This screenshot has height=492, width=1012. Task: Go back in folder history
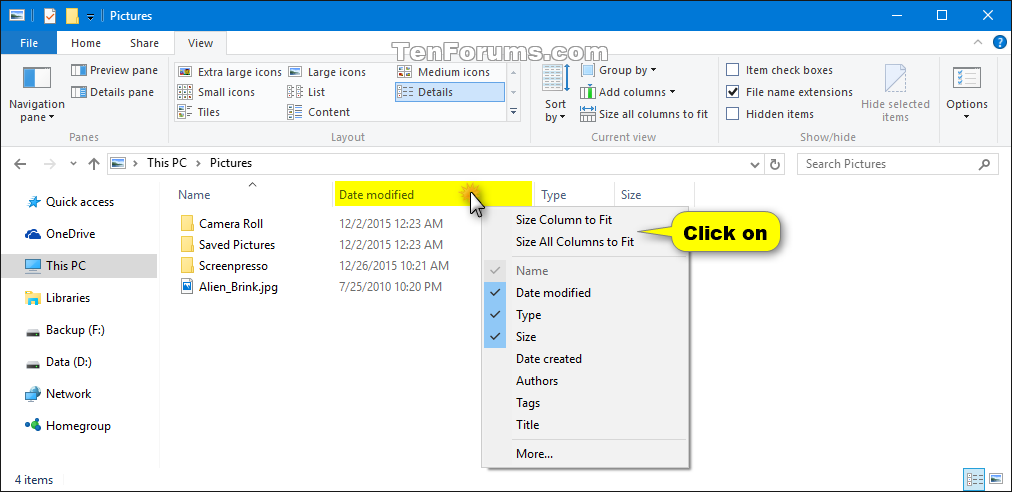(21, 164)
